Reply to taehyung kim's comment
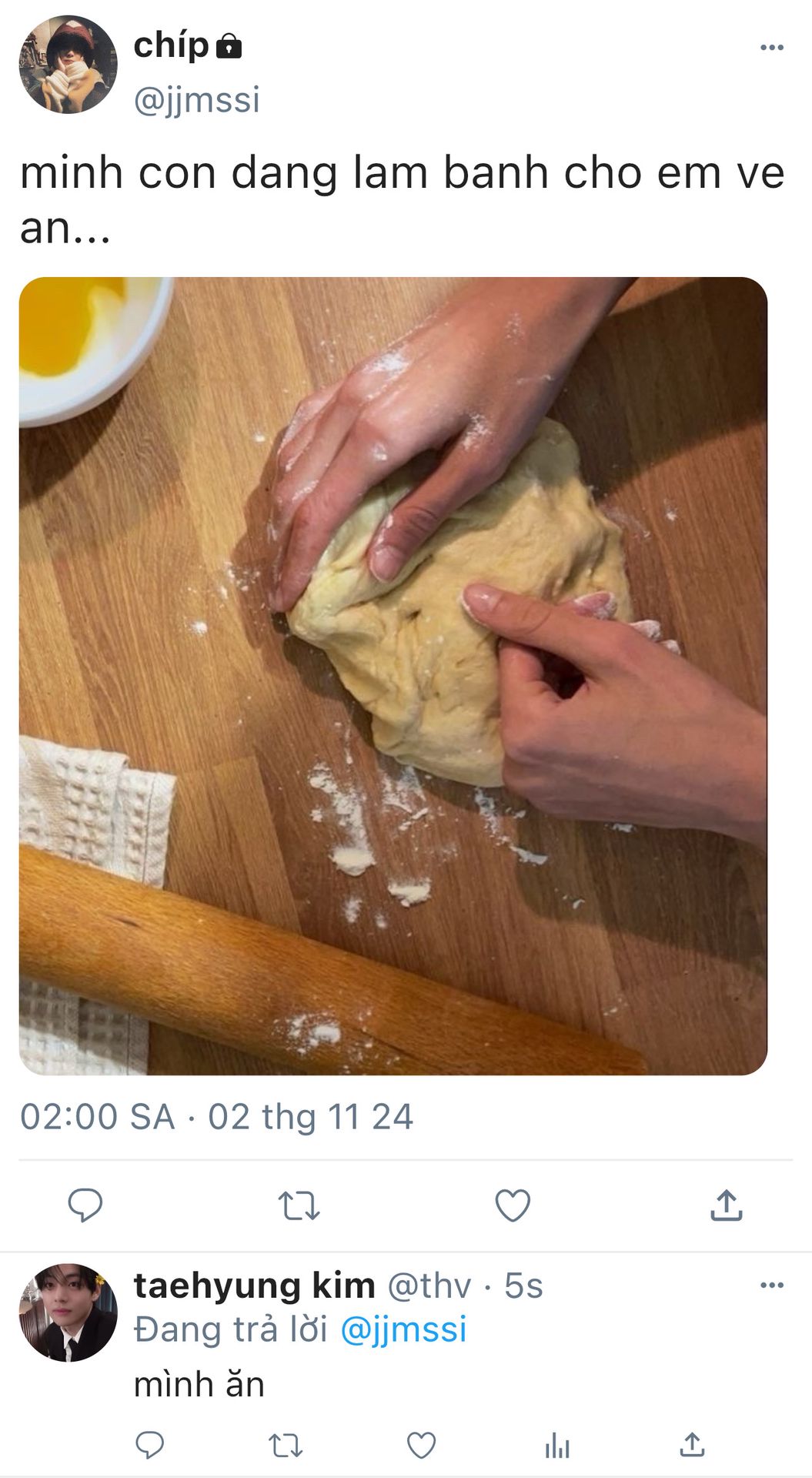 click(x=150, y=1445)
